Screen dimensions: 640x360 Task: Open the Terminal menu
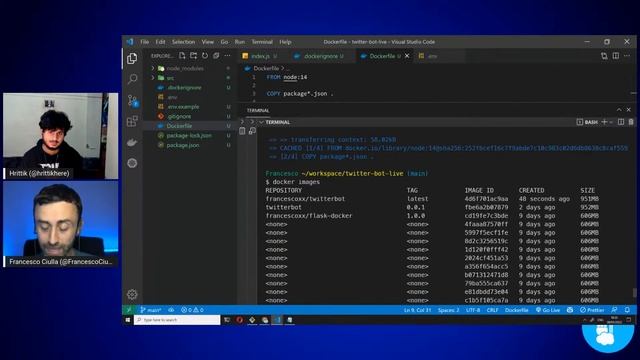[x=262, y=42]
